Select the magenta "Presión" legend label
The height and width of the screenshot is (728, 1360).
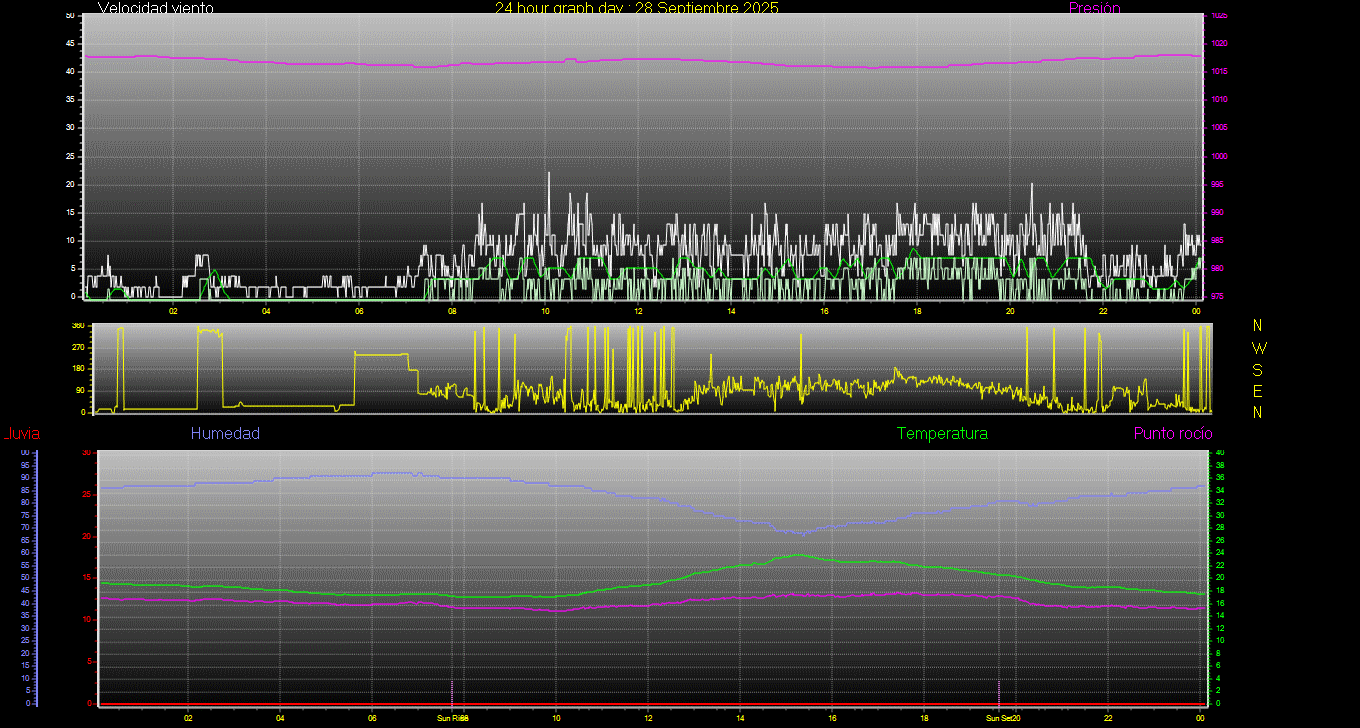(x=1094, y=8)
